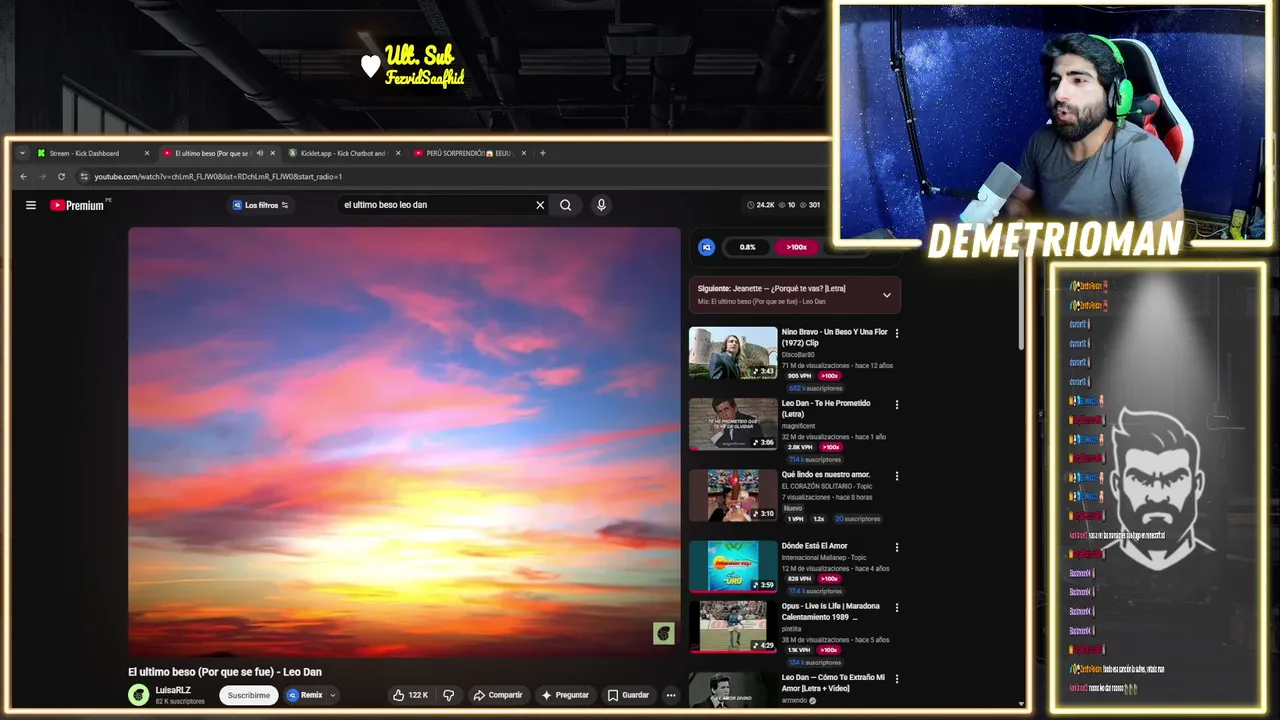Open options for Dónde Está El Amor
This screenshot has width=1280, height=720.
point(896,547)
